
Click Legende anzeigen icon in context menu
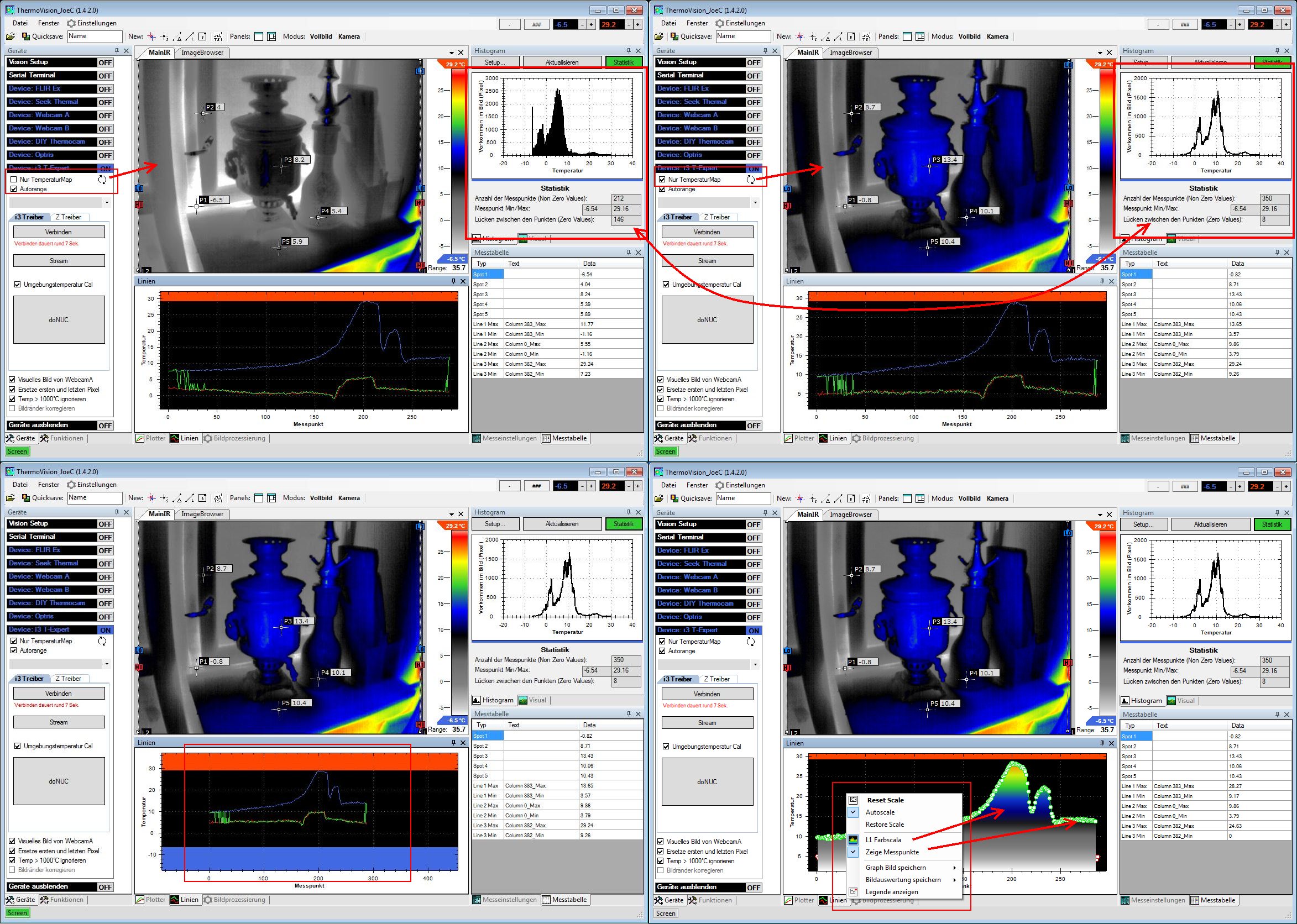click(853, 892)
